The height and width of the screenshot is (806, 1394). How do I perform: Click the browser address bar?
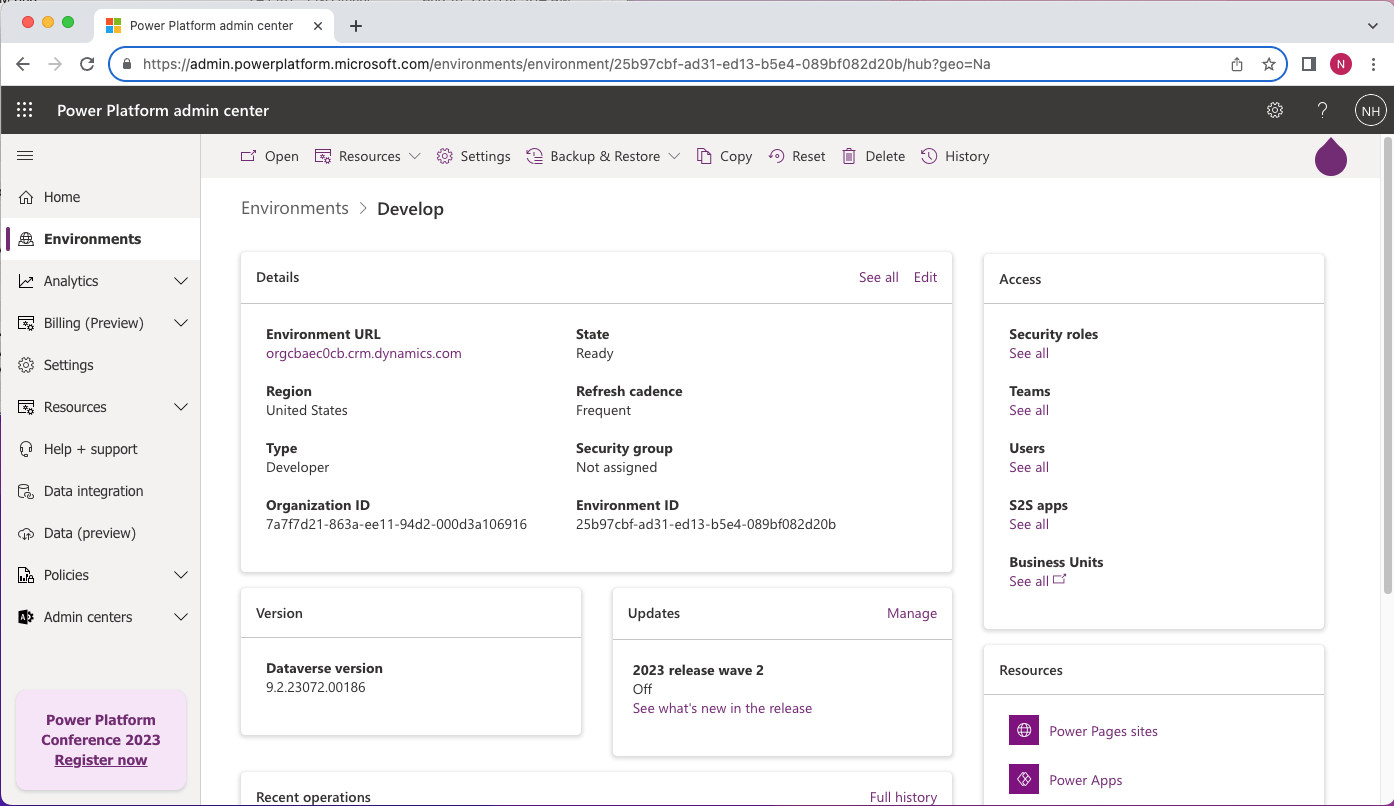[680, 64]
